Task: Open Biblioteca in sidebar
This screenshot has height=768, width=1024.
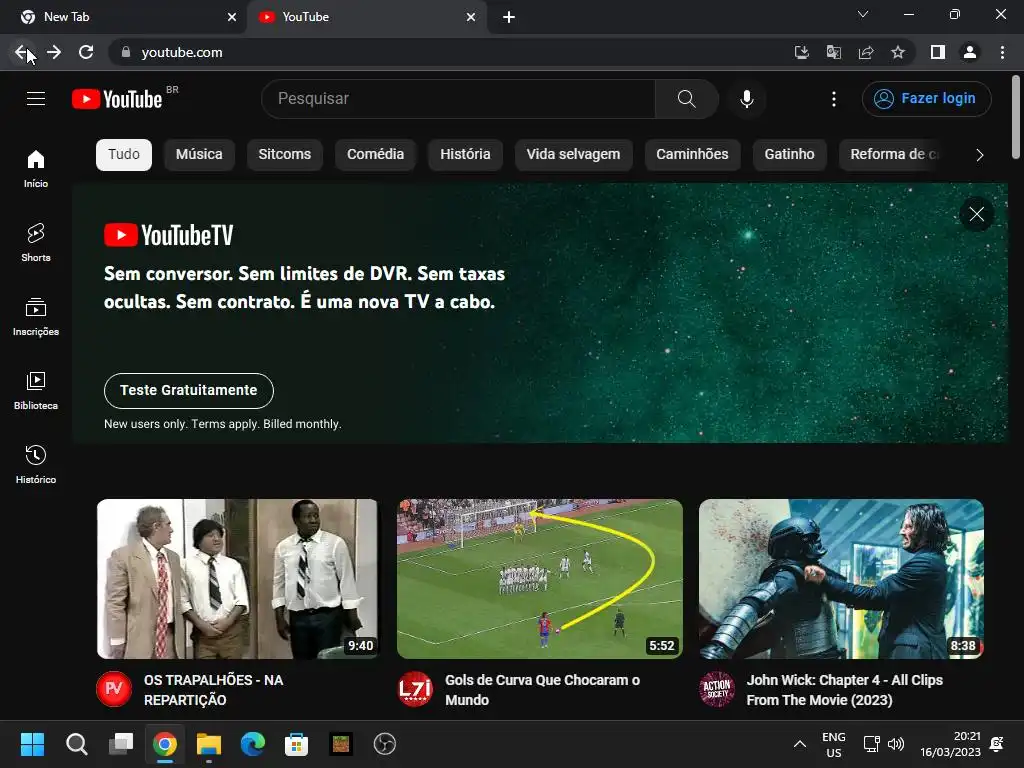Action: tap(36, 391)
